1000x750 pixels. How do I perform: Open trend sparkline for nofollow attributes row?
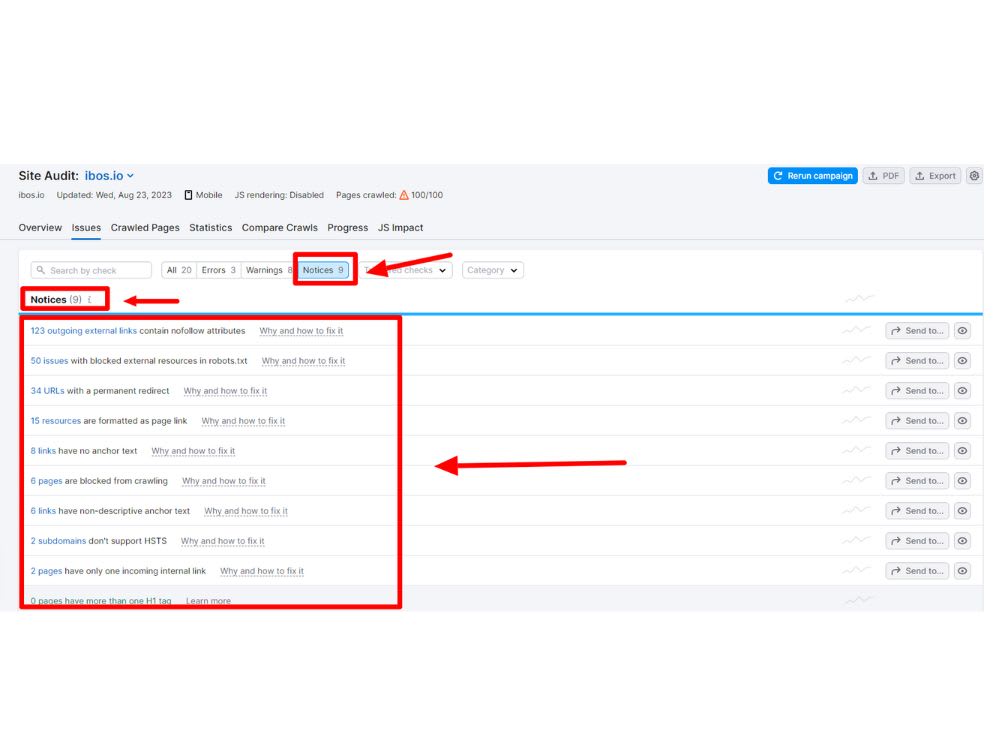click(x=856, y=330)
